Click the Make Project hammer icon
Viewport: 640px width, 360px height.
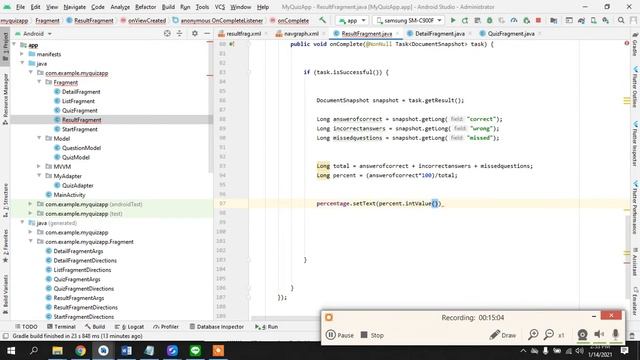coord(322,20)
